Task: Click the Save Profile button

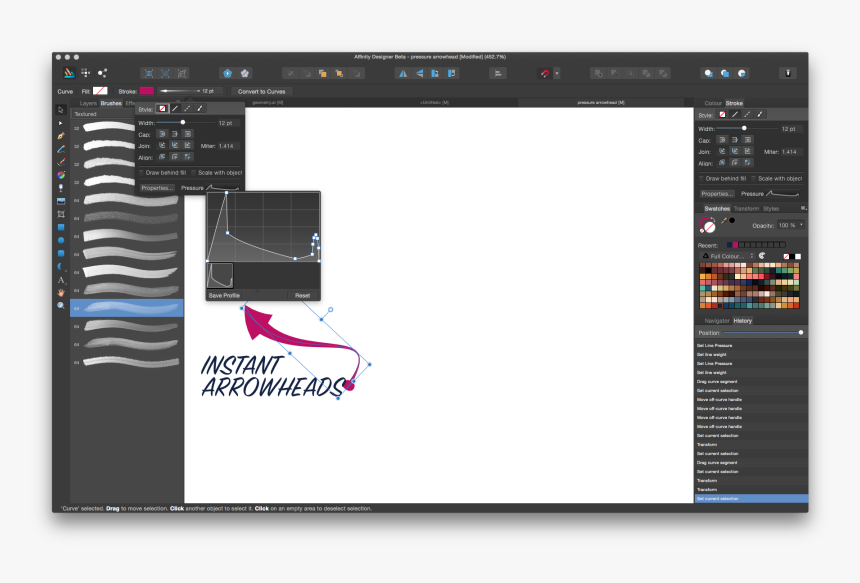Action: (x=224, y=295)
